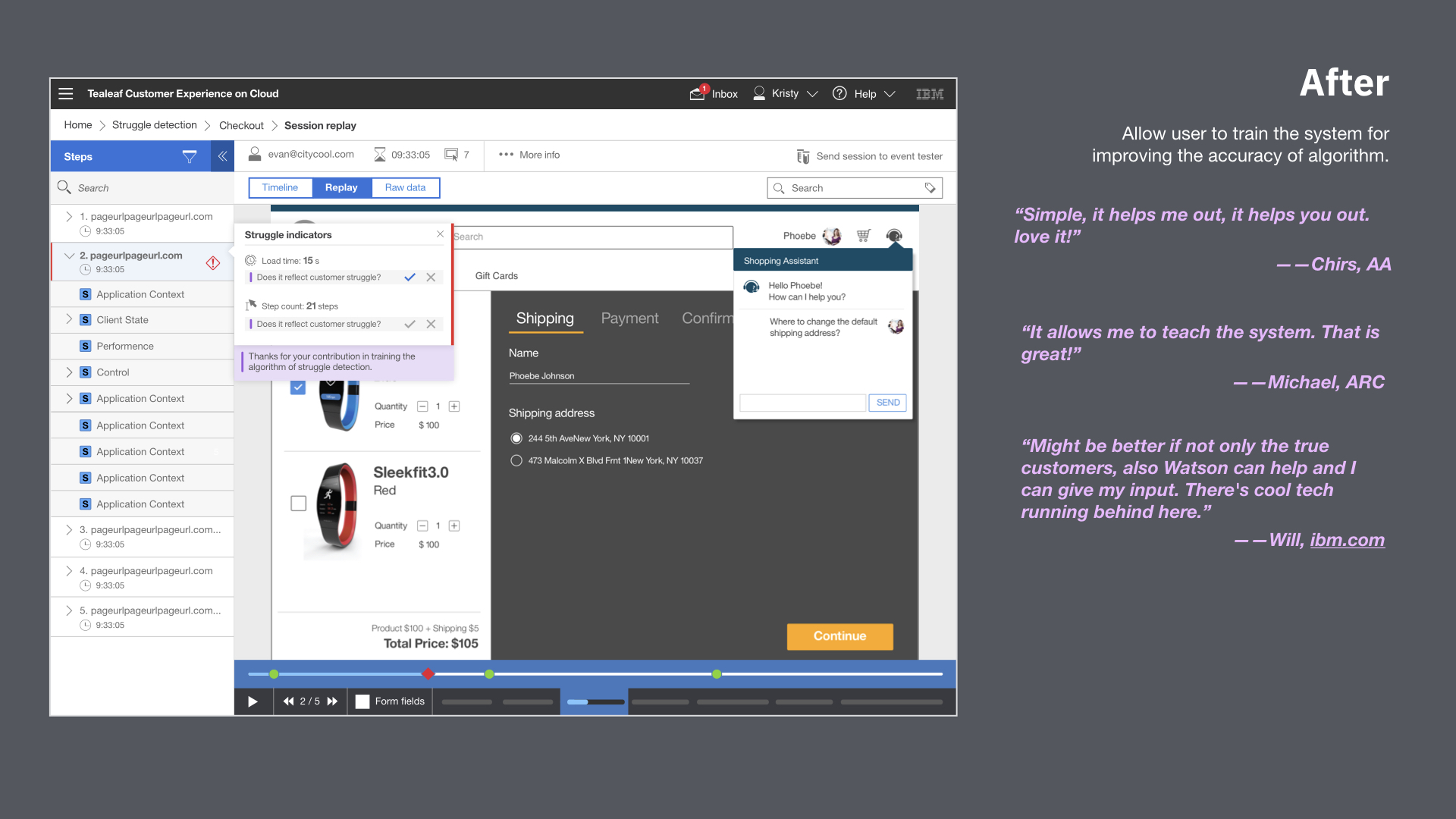The height and width of the screenshot is (819, 1456).
Task: Click the filter funnel icon in Steps
Action: pyautogui.click(x=190, y=156)
